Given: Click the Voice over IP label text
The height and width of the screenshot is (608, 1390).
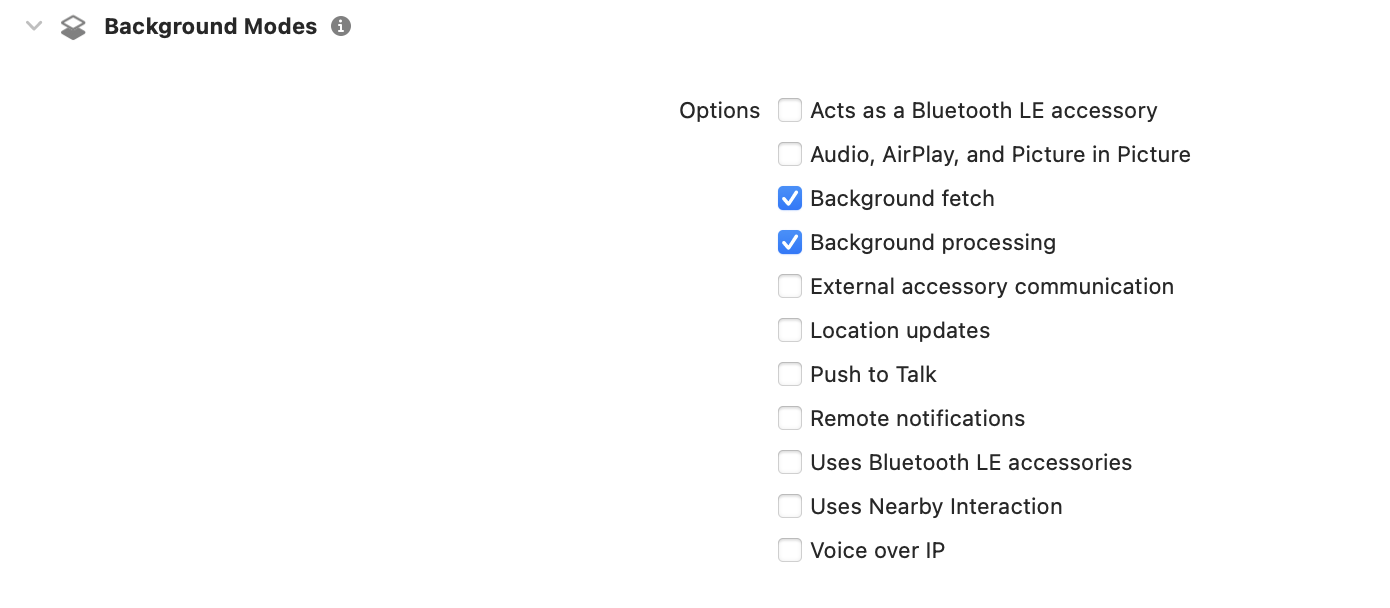Looking at the screenshot, I should tap(877, 550).
